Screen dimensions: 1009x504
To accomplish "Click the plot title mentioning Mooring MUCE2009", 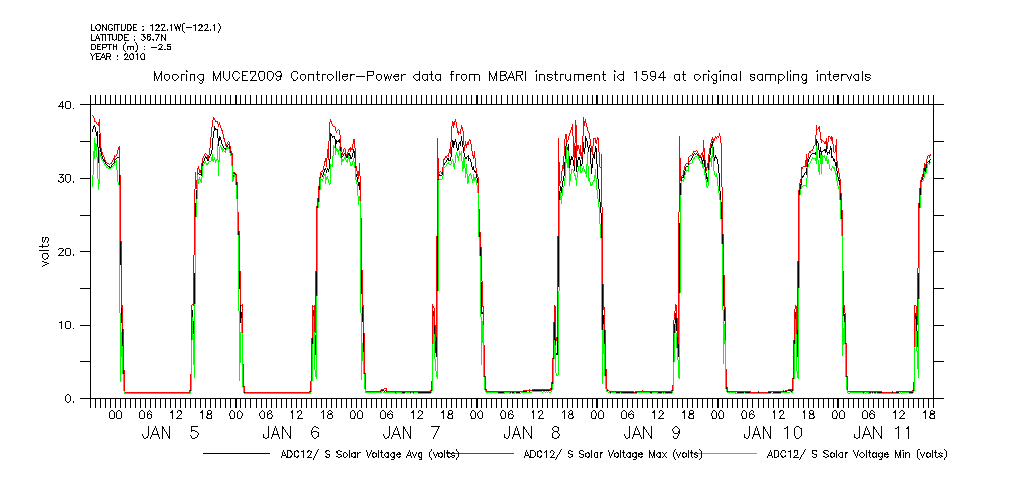I will (511, 76).
